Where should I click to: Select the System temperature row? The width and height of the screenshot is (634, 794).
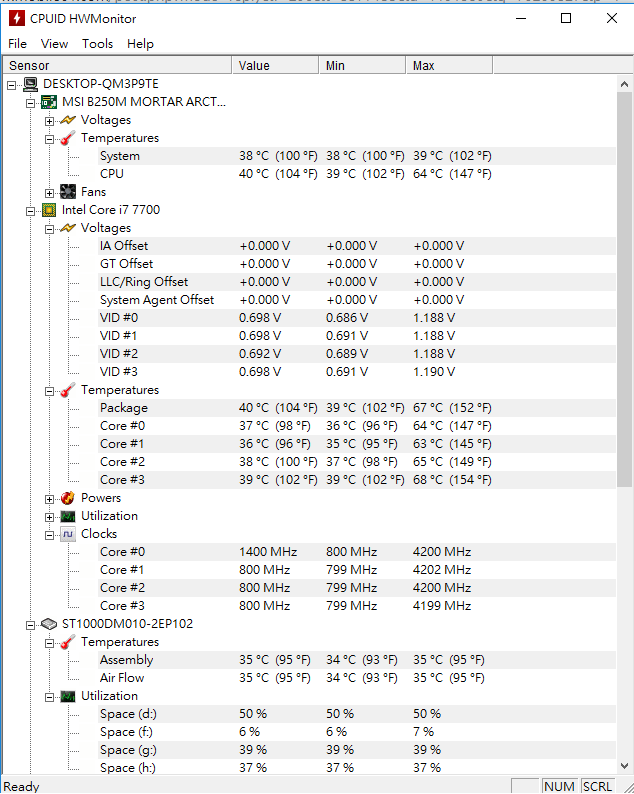pyautogui.click(x=357, y=156)
